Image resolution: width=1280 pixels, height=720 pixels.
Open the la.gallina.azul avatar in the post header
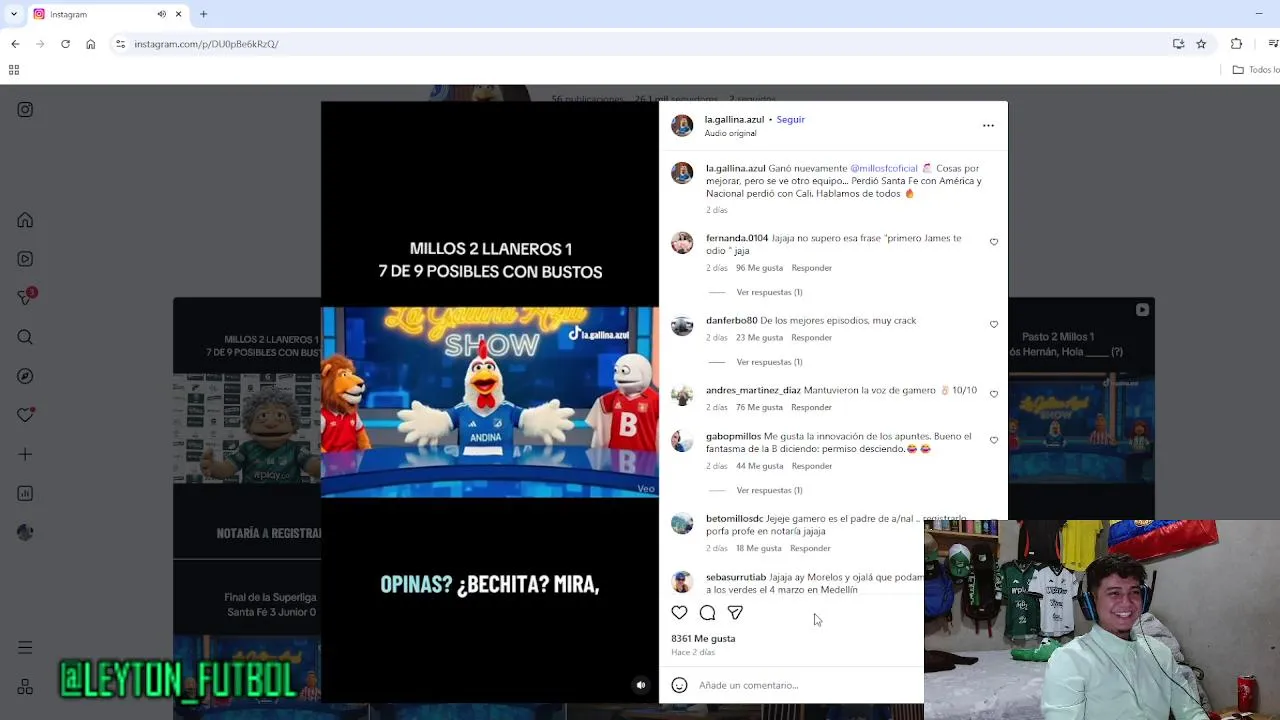[682, 125]
